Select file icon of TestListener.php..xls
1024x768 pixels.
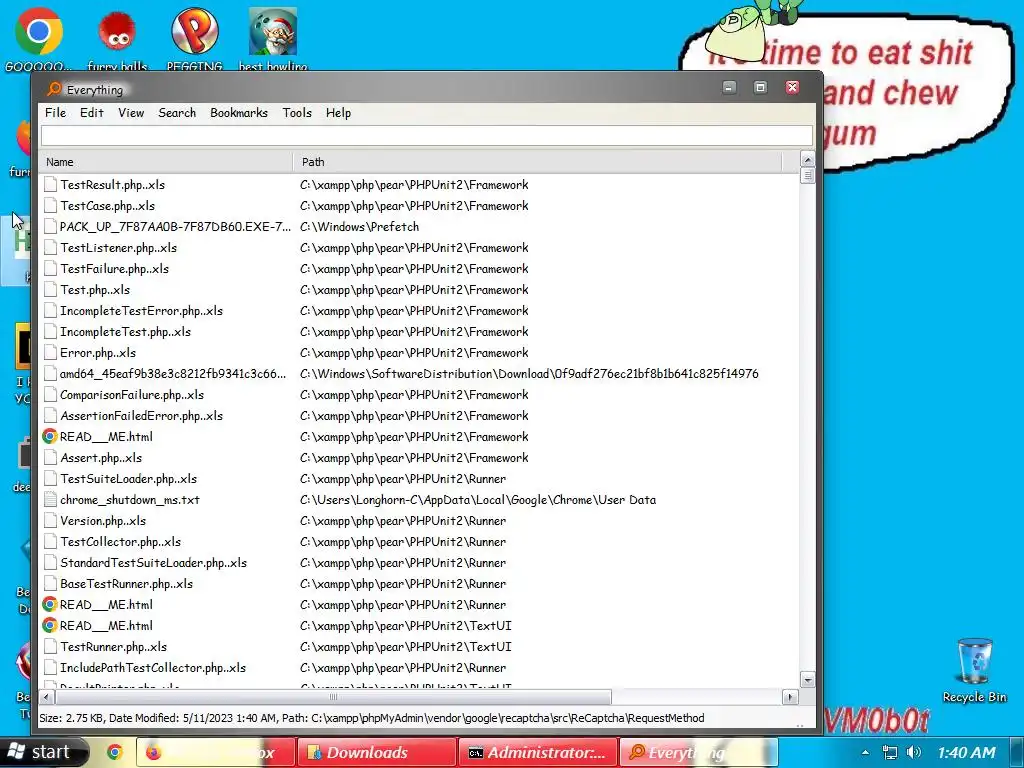[50, 248]
